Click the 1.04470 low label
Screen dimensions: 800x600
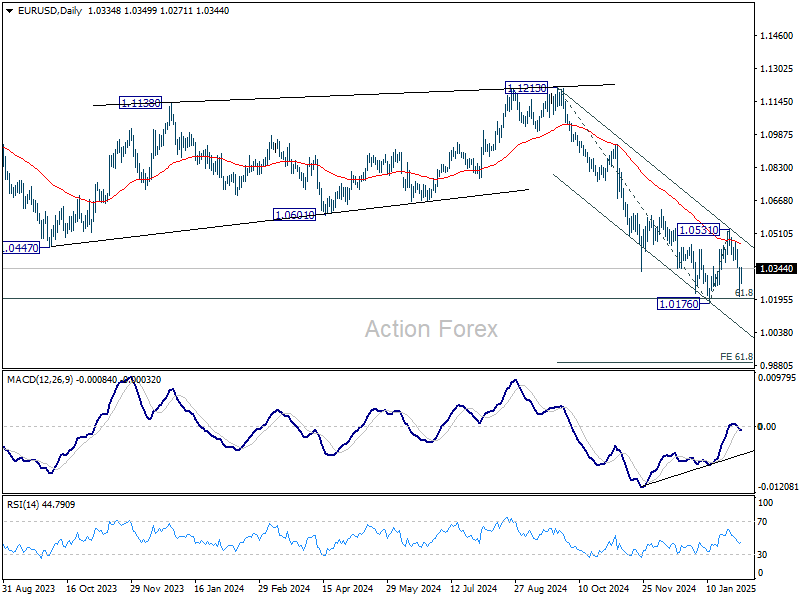(20, 247)
